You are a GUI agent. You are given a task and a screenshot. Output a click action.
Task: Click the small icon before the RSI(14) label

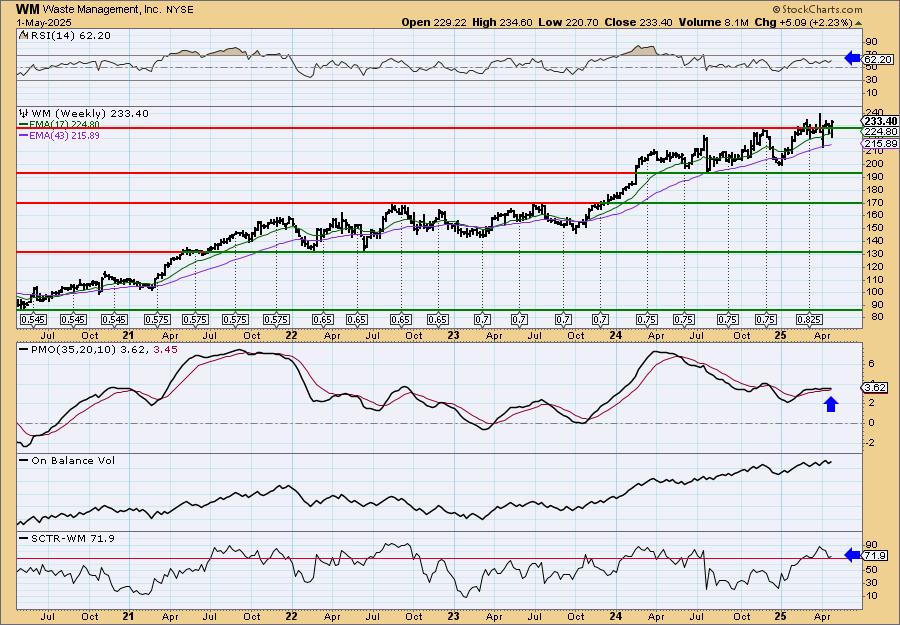coord(23,35)
